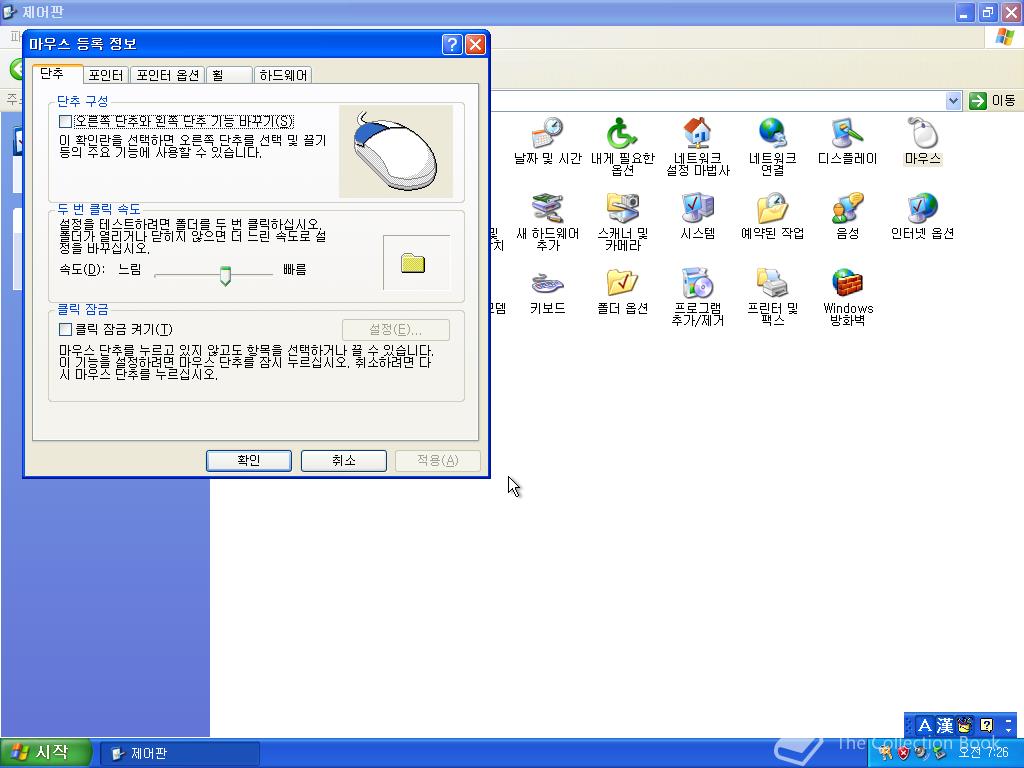Open the 날짜 및 시간 control panel icon
Screen dimensions: 1024x768
(547, 142)
